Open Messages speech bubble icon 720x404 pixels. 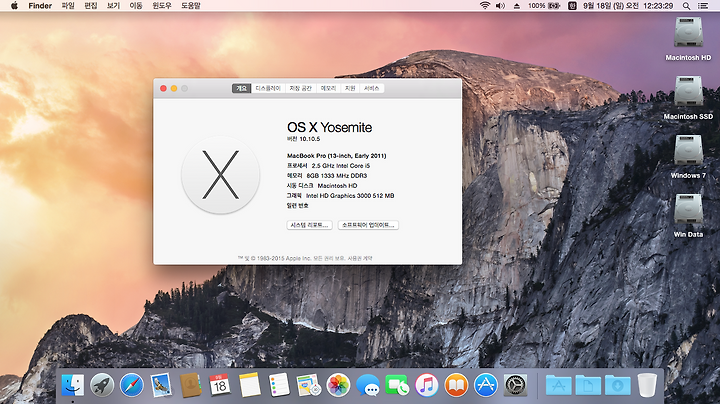coord(368,385)
